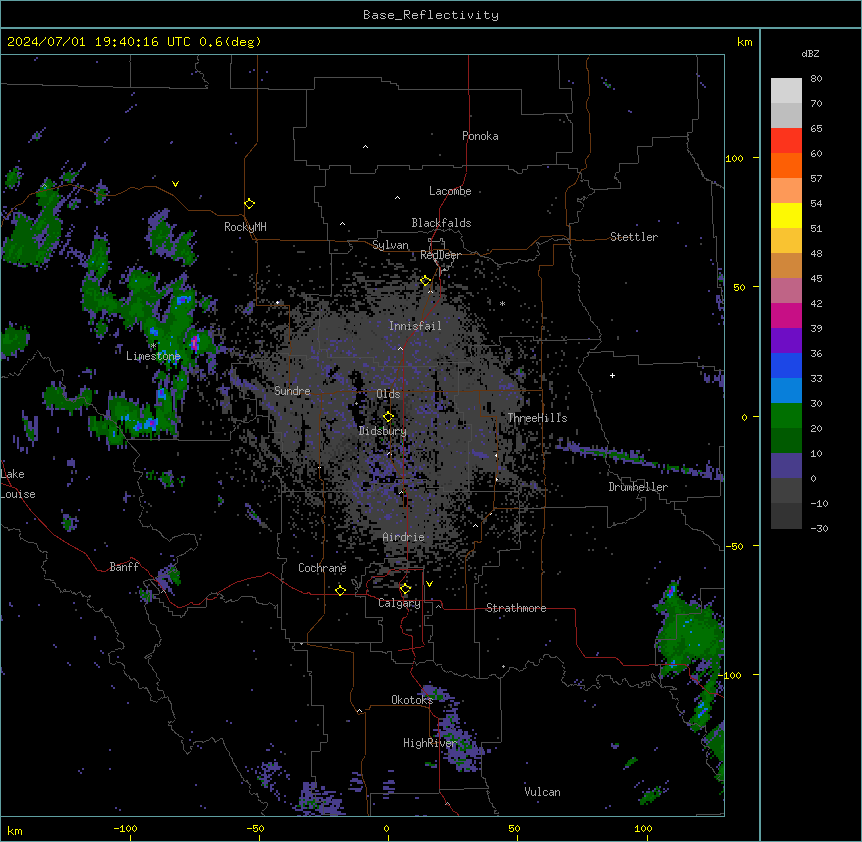Click the Innisfail label
Screen dimensions: 862x842
pyautogui.click(x=415, y=326)
